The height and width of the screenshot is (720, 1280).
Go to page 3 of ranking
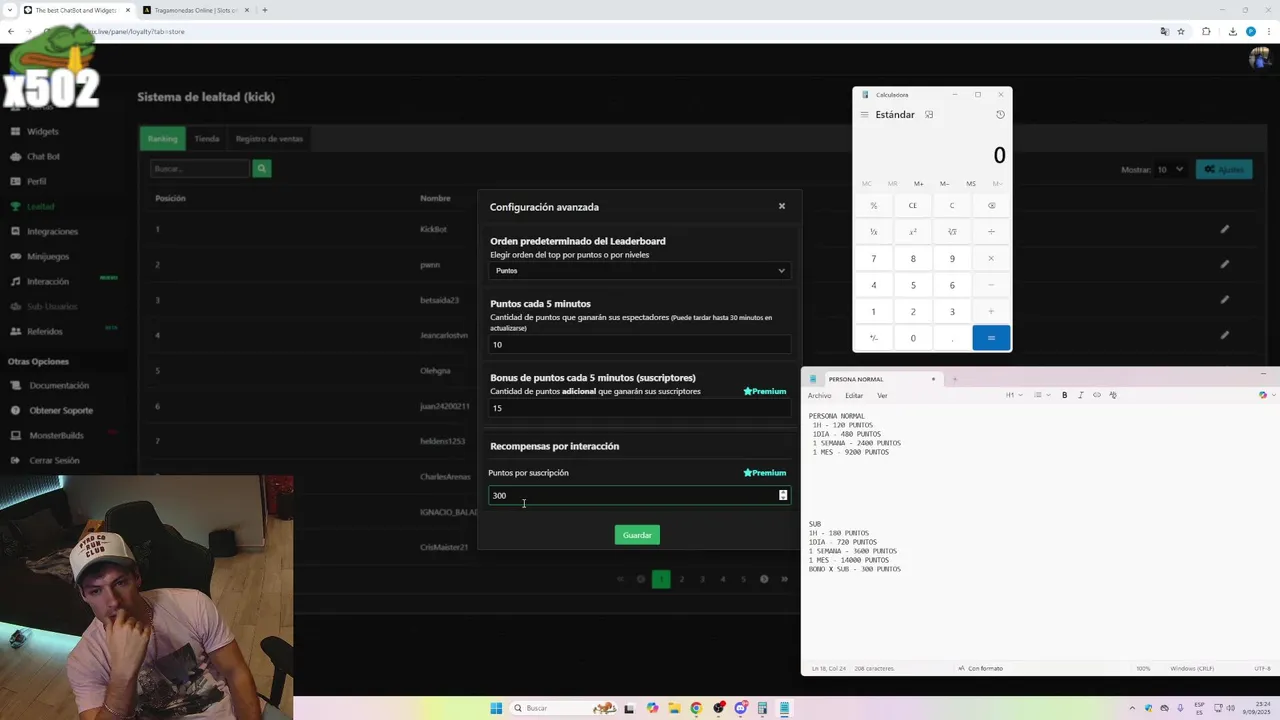tap(702, 579)
